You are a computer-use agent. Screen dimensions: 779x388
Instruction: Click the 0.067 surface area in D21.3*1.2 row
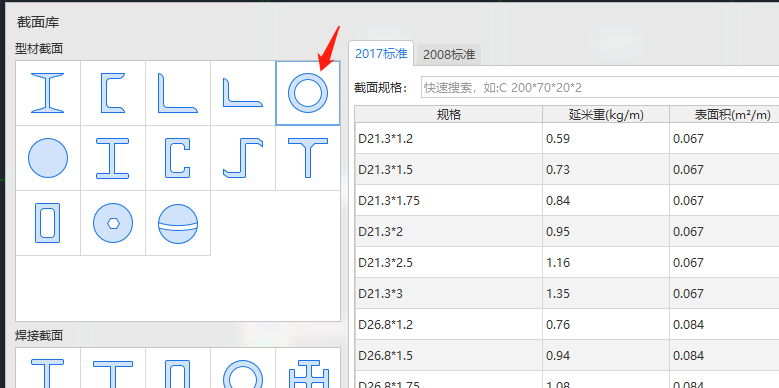tap(724, 138)
